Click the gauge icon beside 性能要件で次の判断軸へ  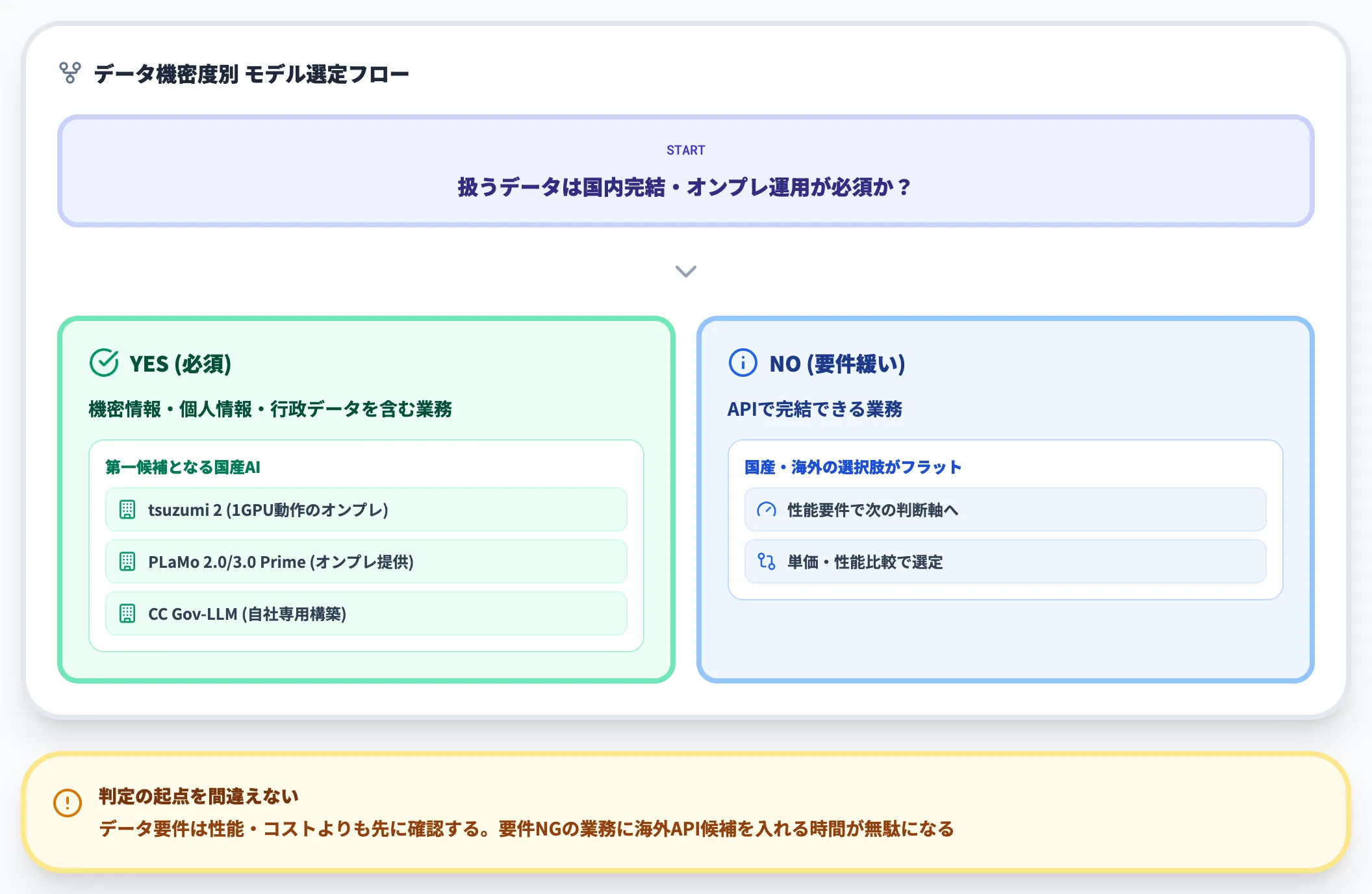(767, 510)
